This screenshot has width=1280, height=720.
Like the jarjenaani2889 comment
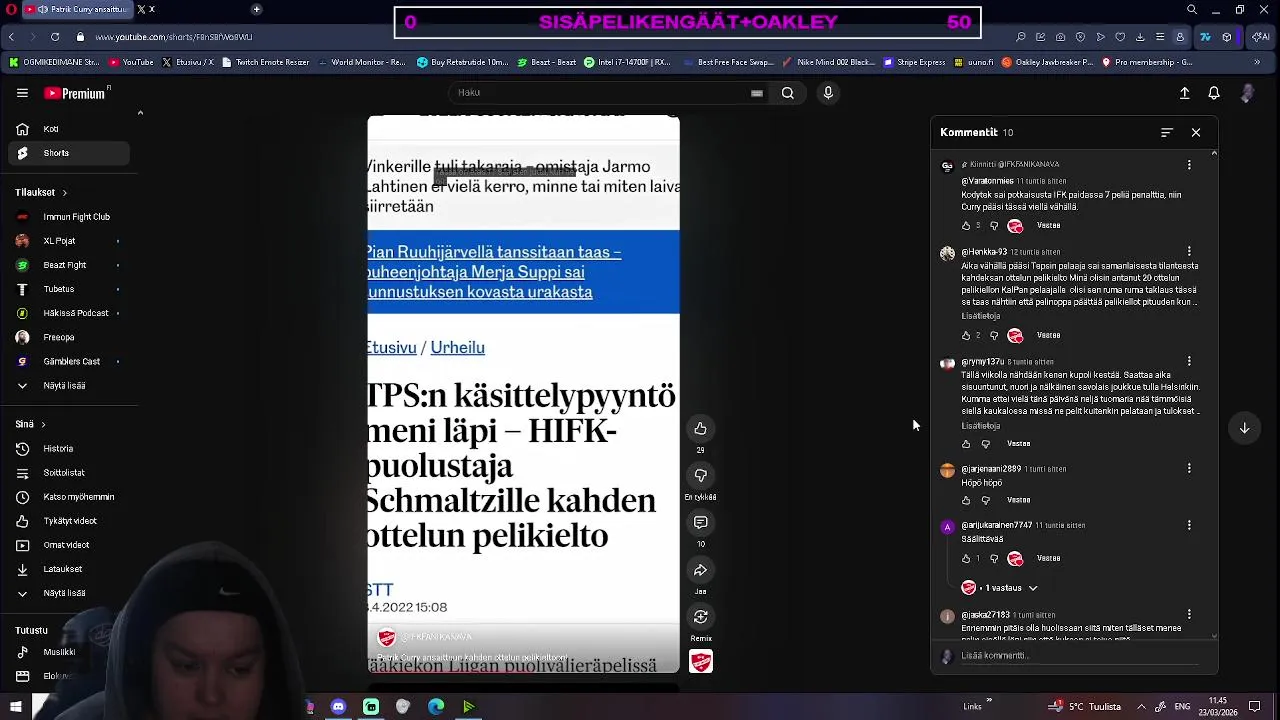pos(966,500)
